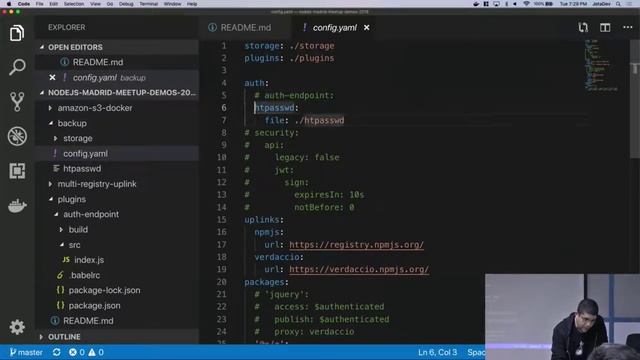Click line number 15 in the gutter

click(222, 220)
